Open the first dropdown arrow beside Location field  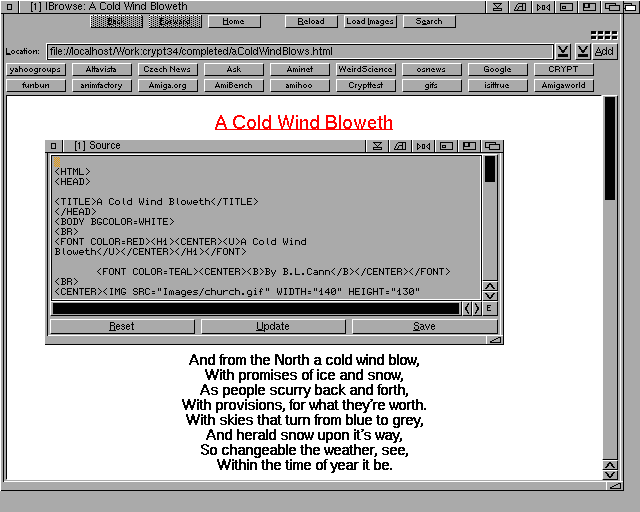[563, 51]
